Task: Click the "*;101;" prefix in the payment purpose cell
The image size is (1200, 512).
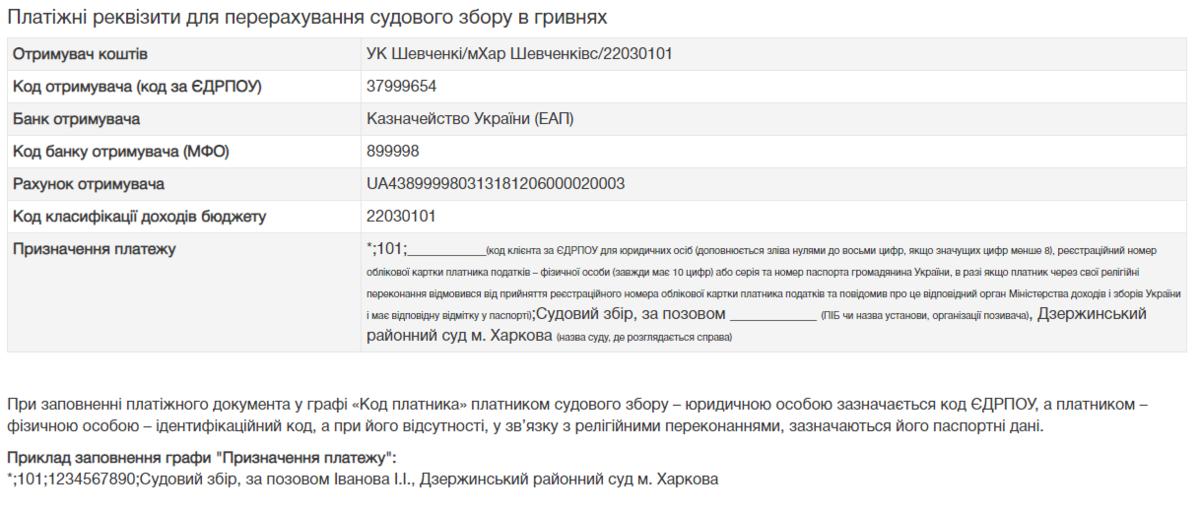Action: [x=387, y=250]
